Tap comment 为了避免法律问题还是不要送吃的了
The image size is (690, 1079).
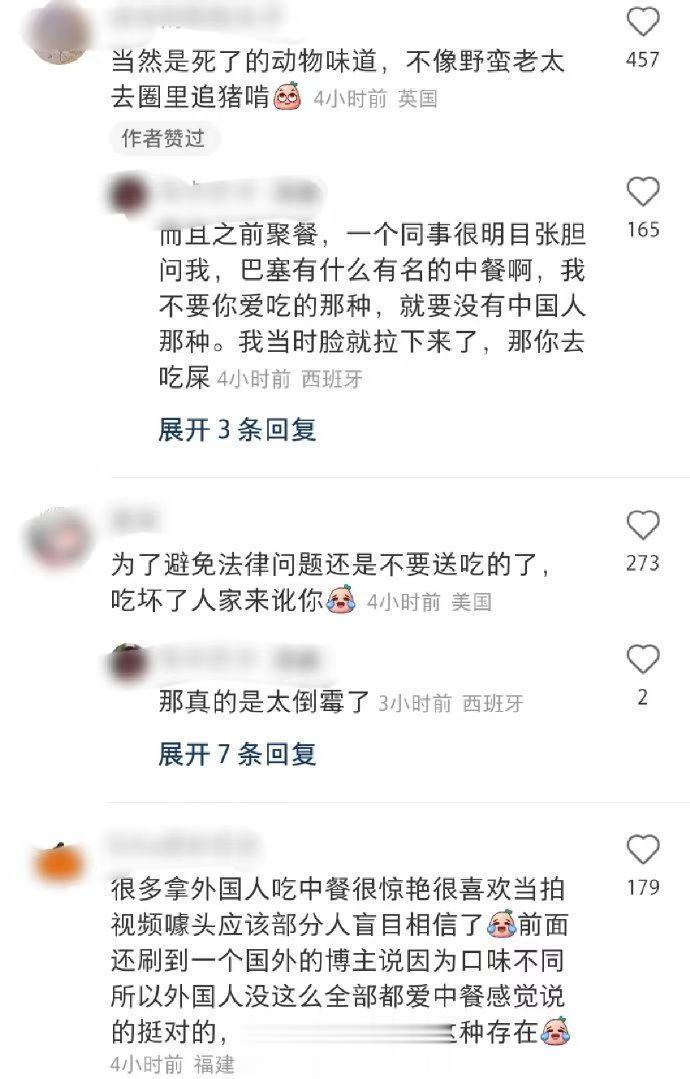tap(330, 583)
